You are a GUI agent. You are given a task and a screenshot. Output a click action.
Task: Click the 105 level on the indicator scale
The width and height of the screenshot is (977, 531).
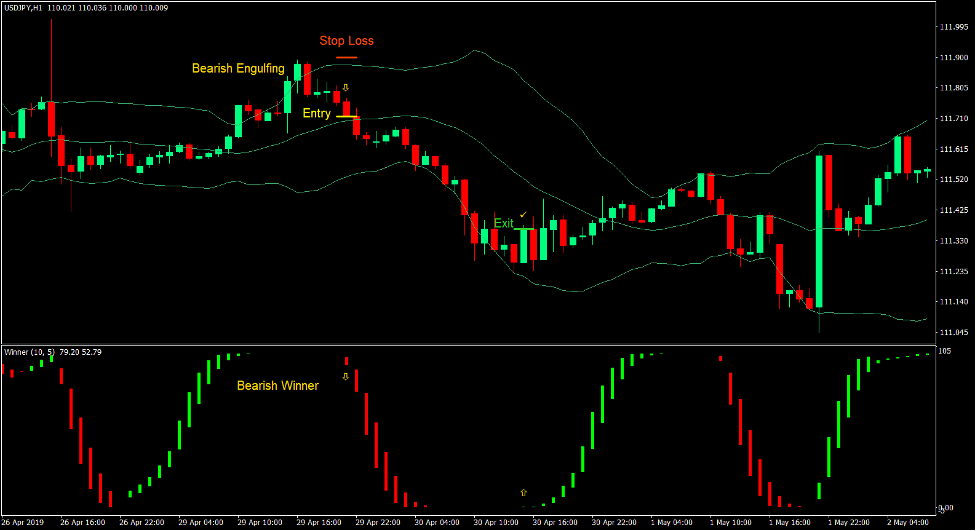tap(945, 353)
